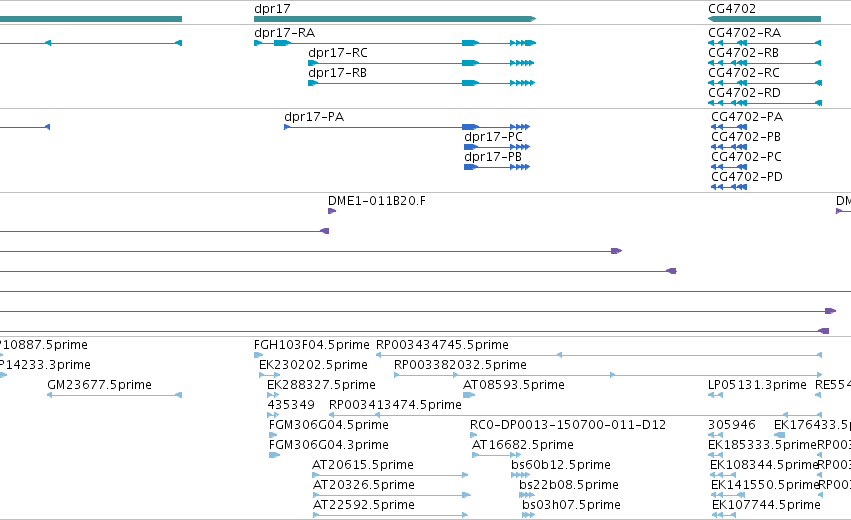Select EST bs60b12.5prime
The image size is (851, 520).
pyautogui.click(x=561, y=465)
